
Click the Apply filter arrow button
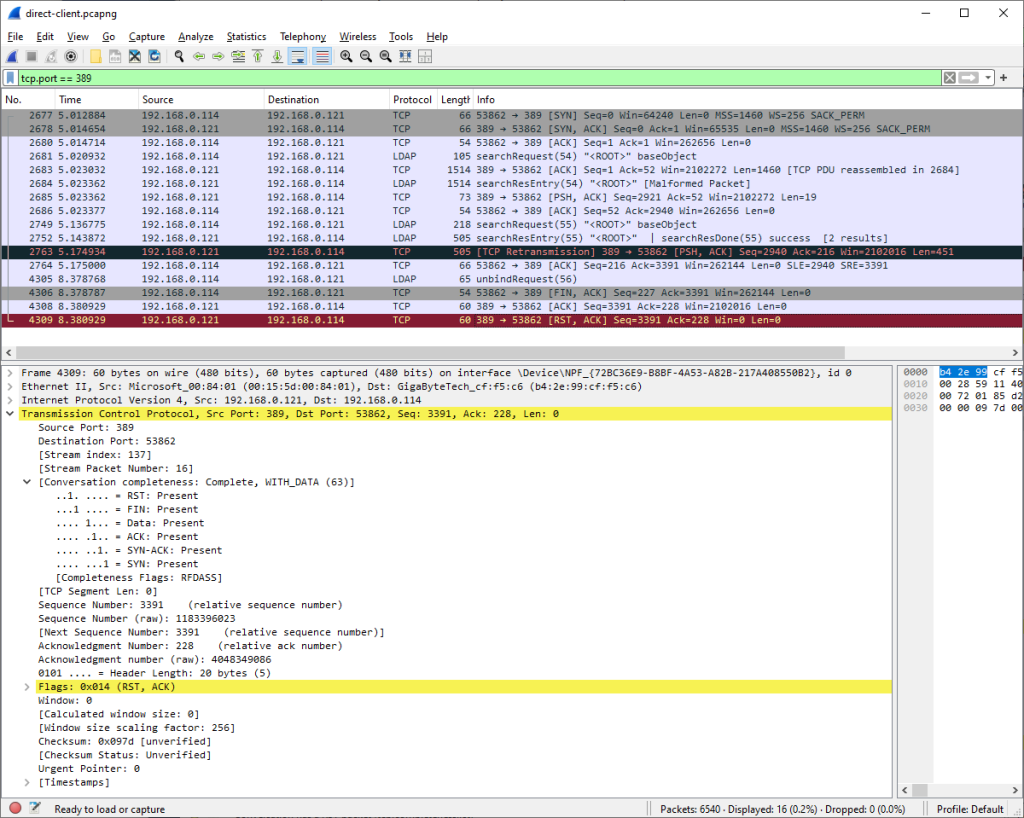tap(968, 77)
